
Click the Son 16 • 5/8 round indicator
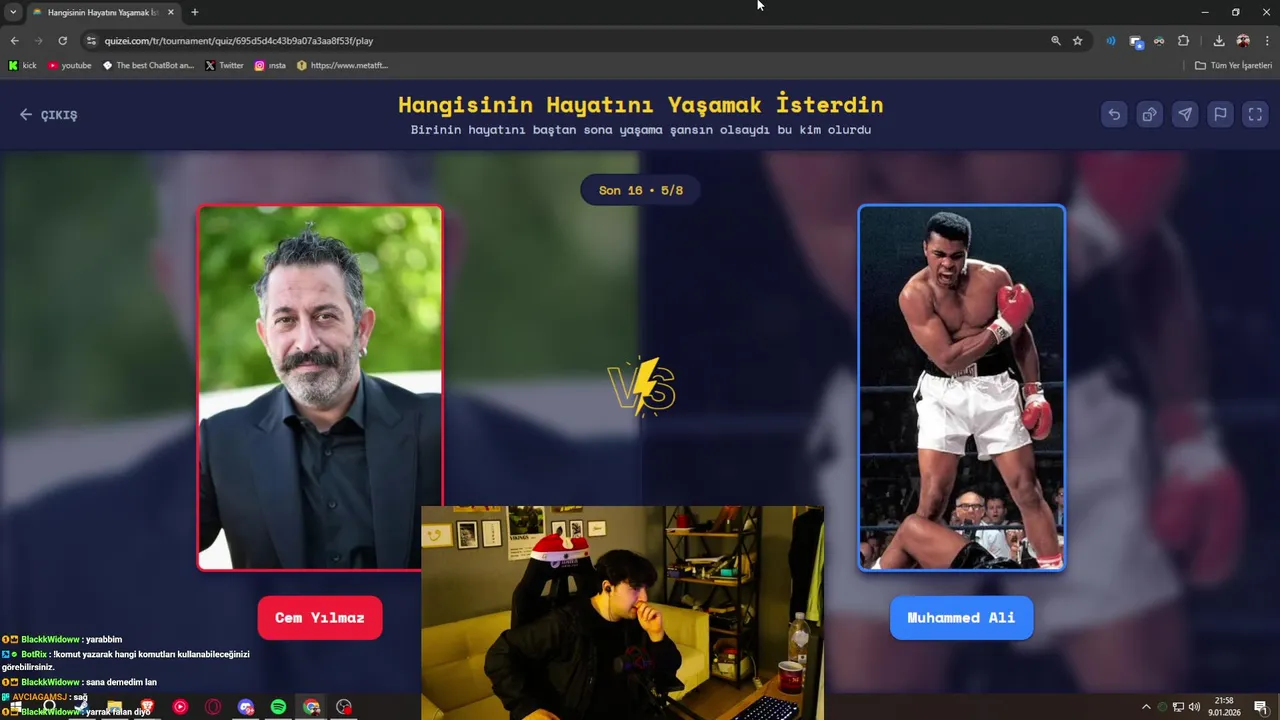click(x=640, y=190)
